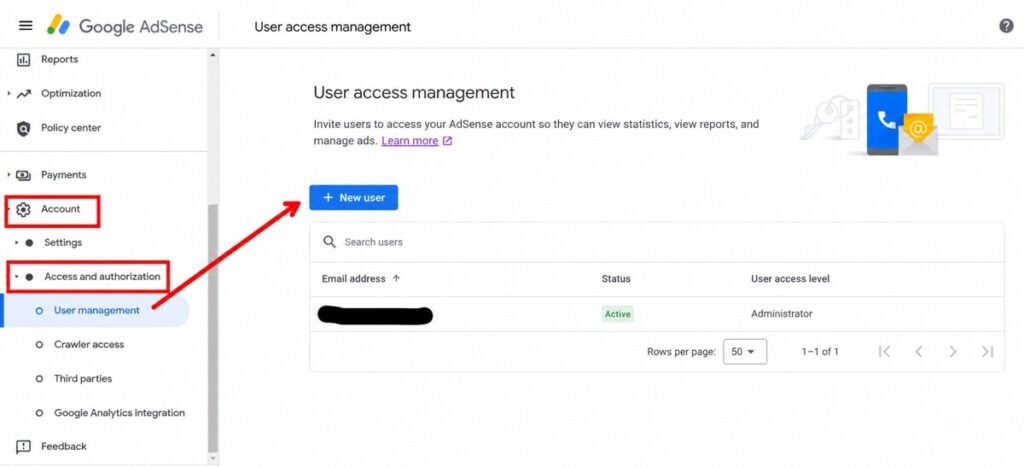Screen dimensions: 1024x467
Task: Click the New user button
Action: [x=353, y=198]
